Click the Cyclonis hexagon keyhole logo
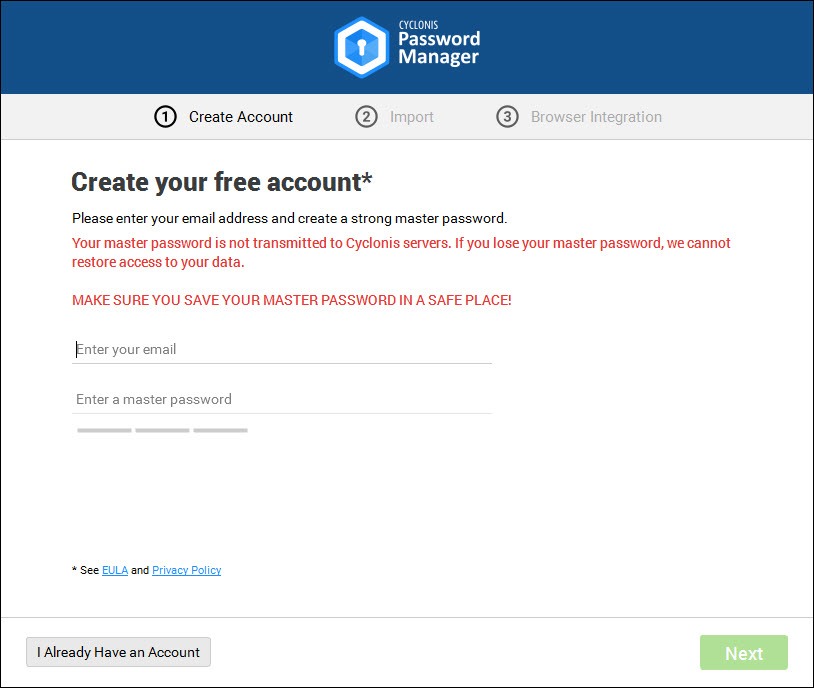The height and width of the screenshot is (688, 814). (x=361, y=47)
